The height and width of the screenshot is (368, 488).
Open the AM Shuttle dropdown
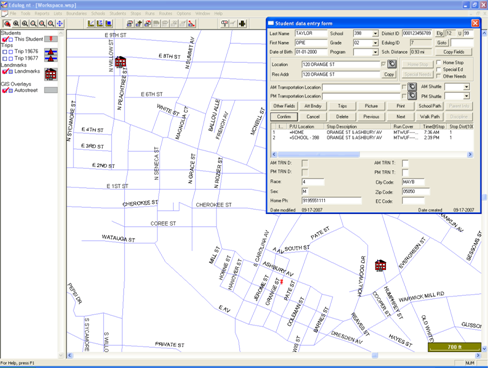tap(466, 87)
